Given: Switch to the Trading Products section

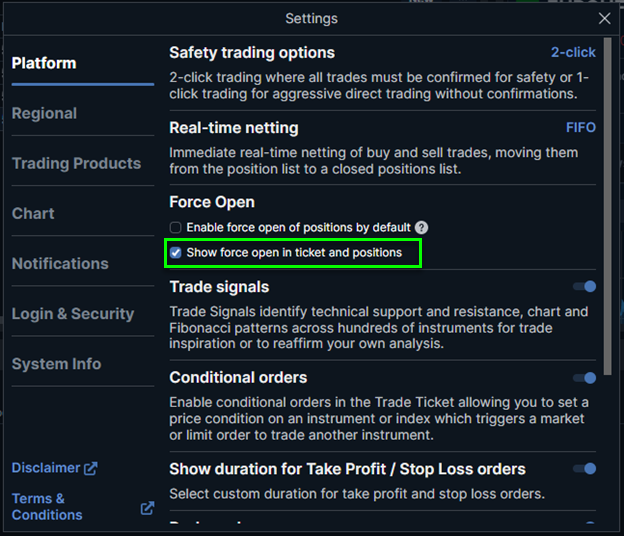Looking at the screenshot, I should (76, 164).
